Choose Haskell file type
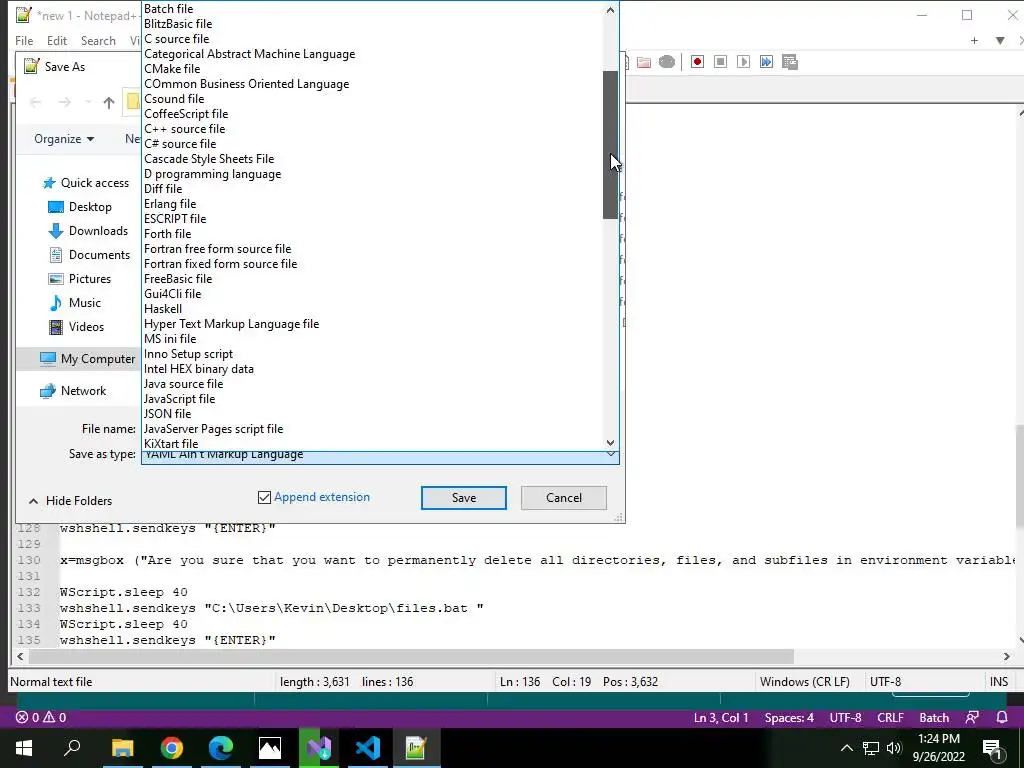Screen dimensions: 1024x768 (x=163, y=308)
